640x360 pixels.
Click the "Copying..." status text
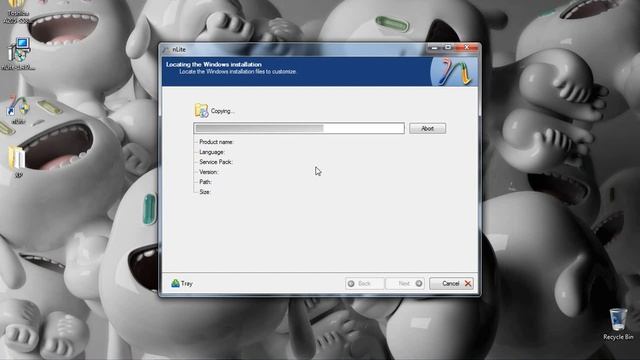[222, 111]
